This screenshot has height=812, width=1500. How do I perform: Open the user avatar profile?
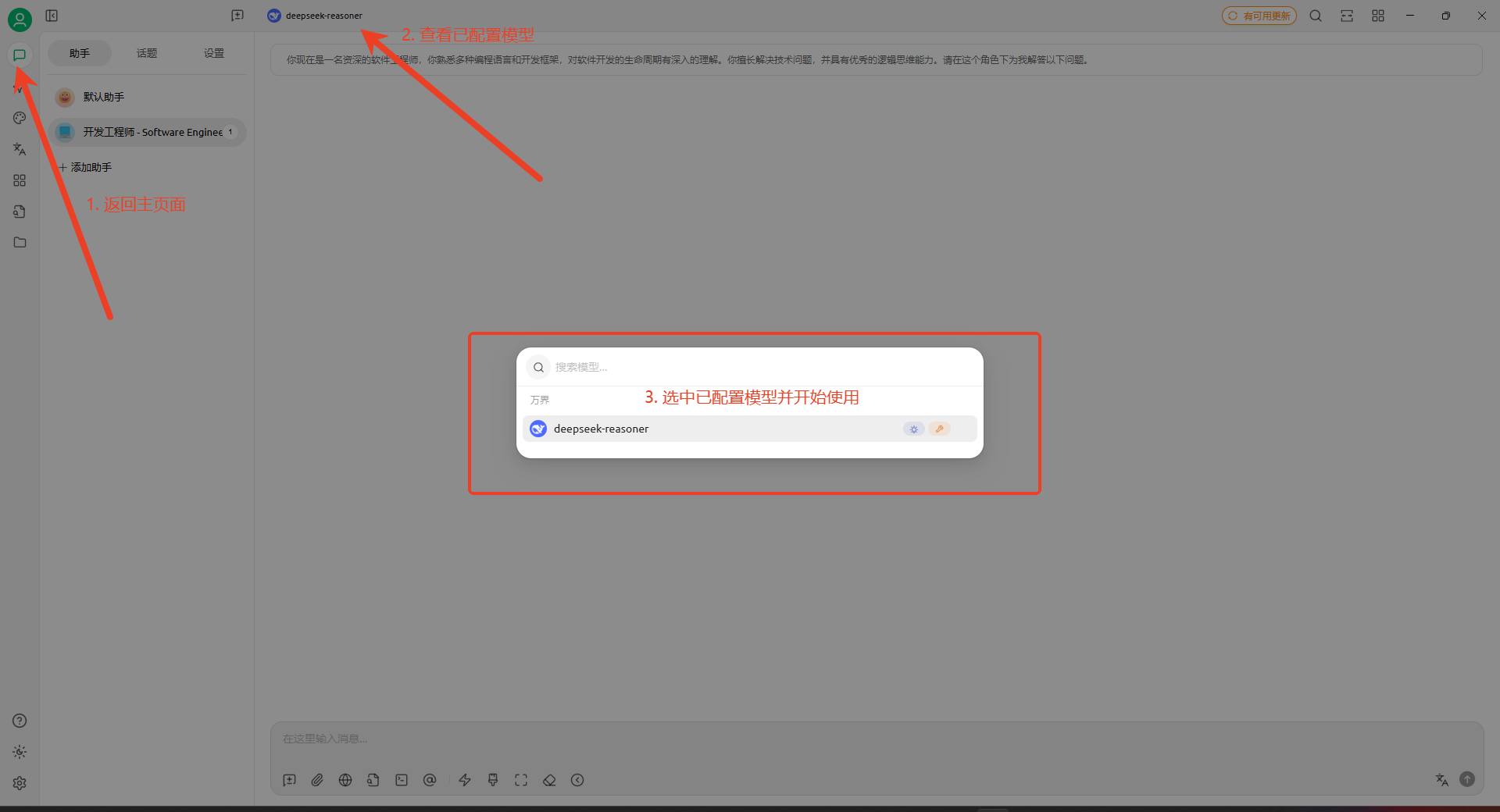tap(20, 20)
